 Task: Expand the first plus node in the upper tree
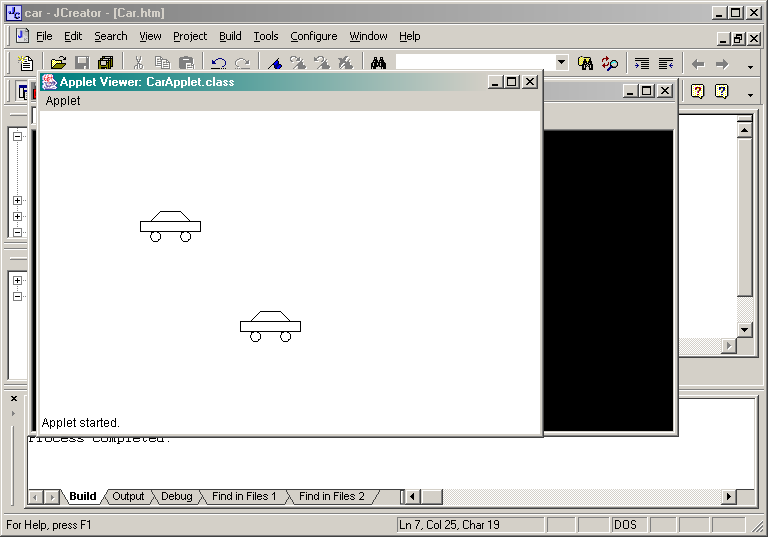17,200
